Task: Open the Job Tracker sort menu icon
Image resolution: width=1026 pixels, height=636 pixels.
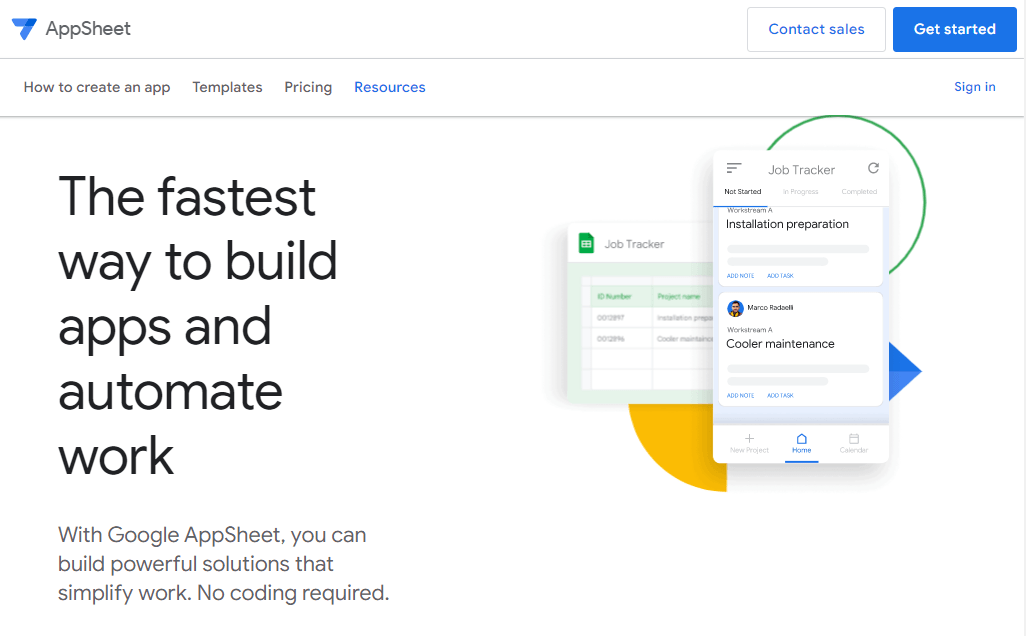Action: [733, 168]
